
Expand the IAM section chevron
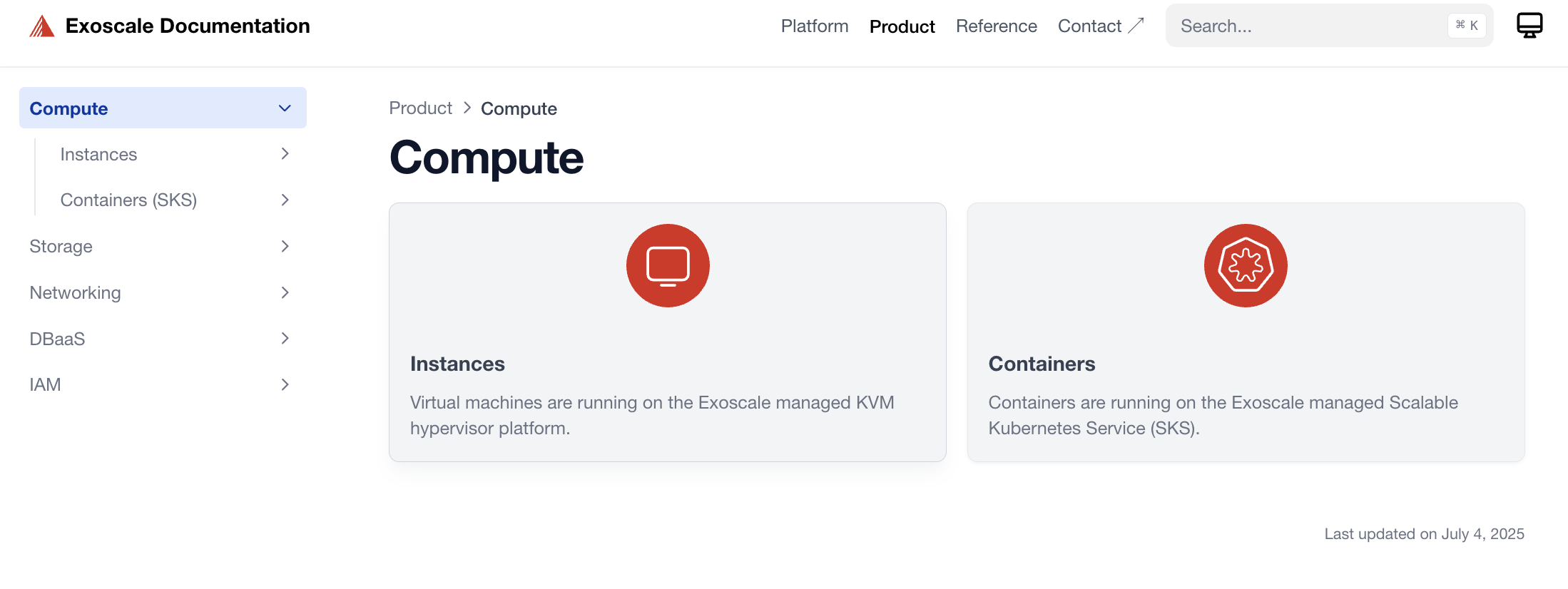pos(285,385)
